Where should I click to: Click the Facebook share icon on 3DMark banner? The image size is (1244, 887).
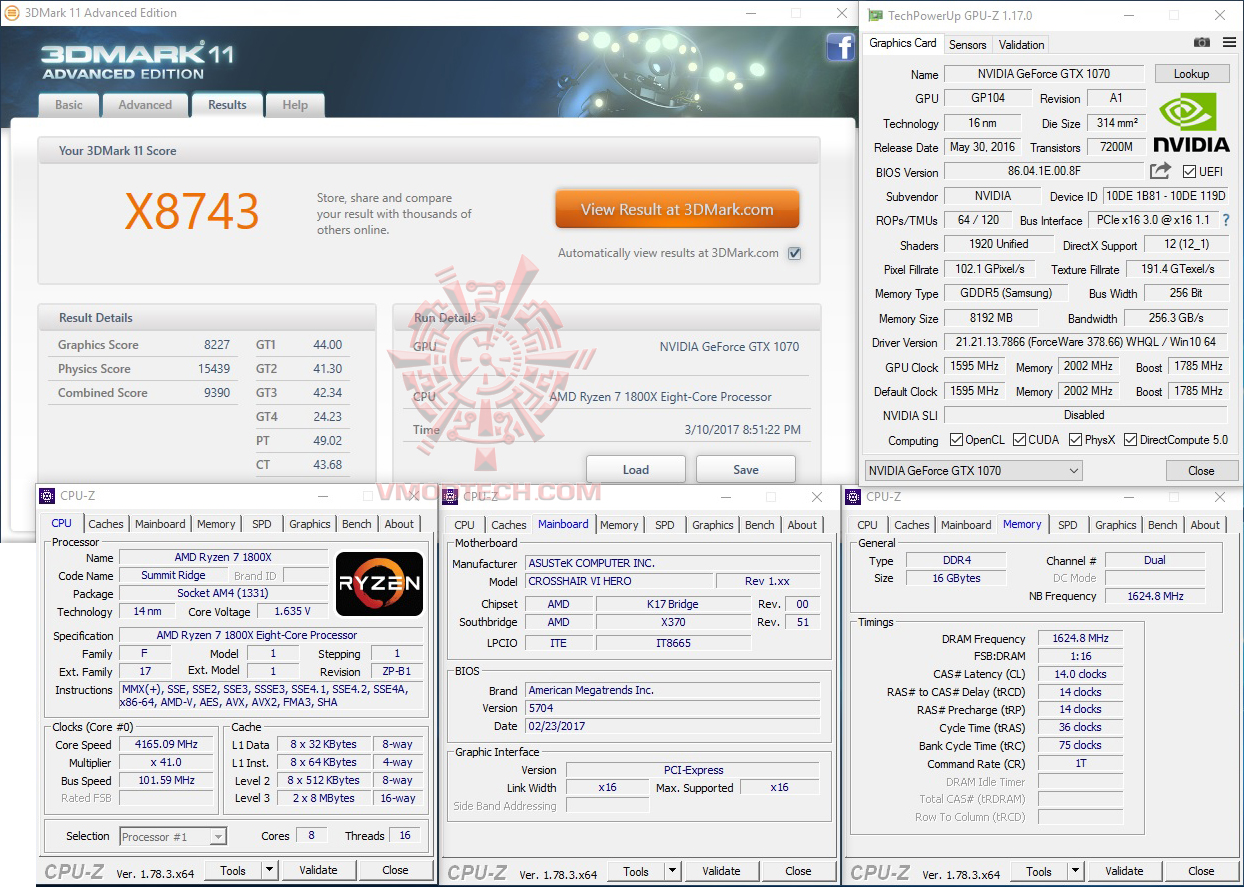click(x=840, y=48)
